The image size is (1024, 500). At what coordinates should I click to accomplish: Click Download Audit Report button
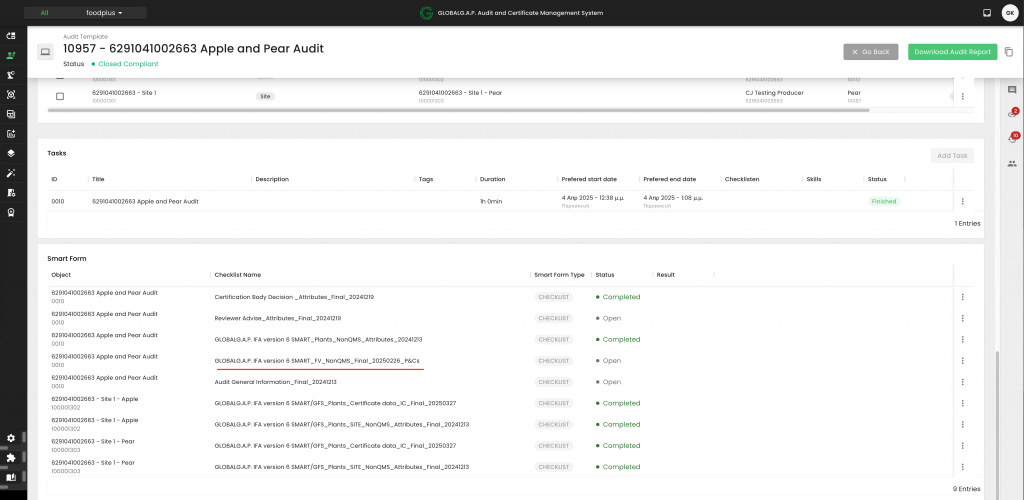point(952,52)
